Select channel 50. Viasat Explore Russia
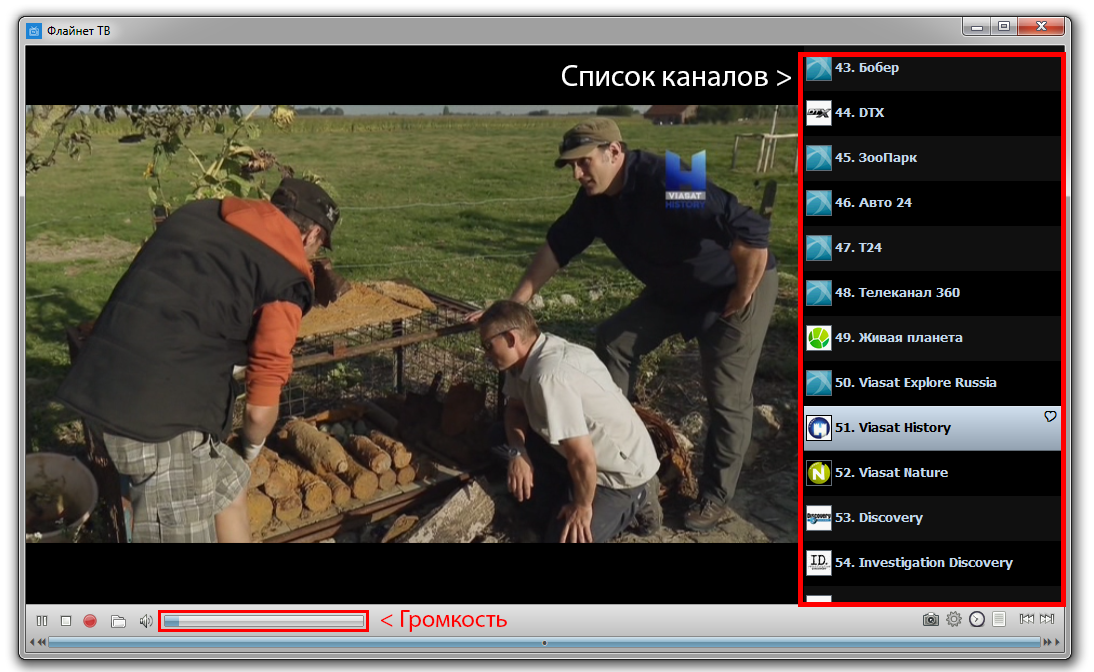 (932, 383)
